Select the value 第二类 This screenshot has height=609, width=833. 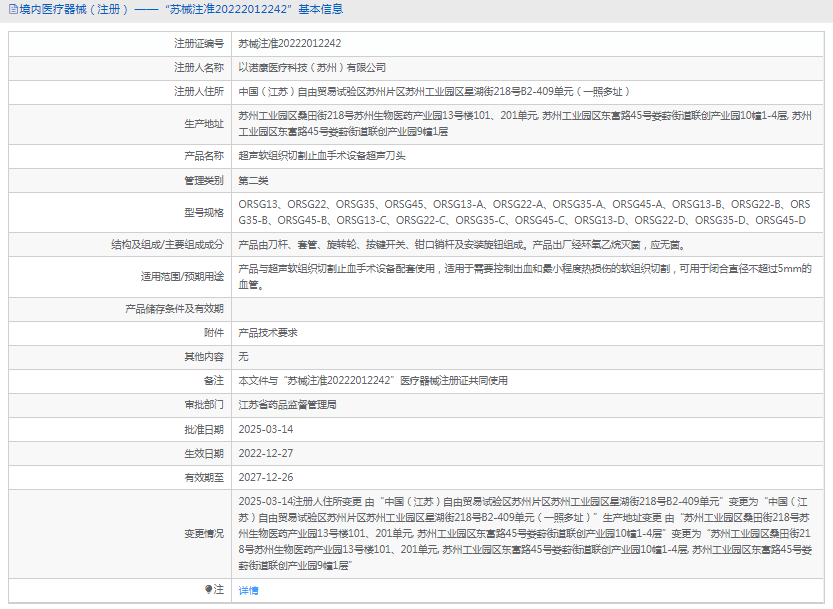tap(253, 181)
